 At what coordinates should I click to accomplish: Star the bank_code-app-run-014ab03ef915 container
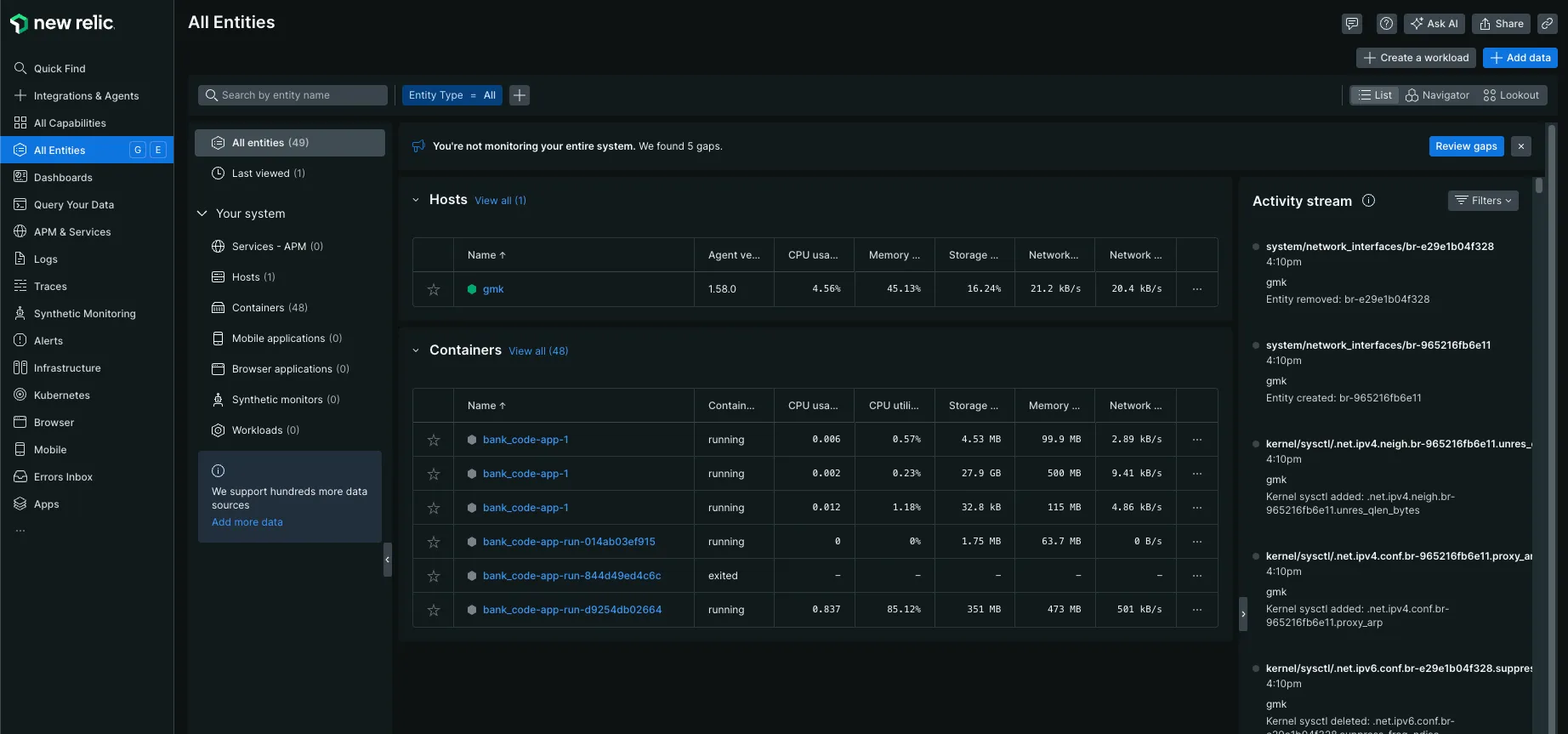coord(434,542)
